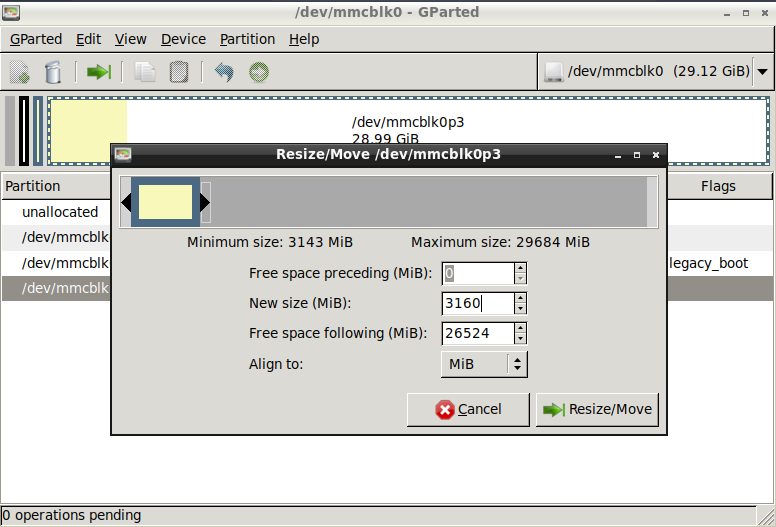776x527 pixels.
Task: Increase Free space following with up arrow
Action: click(x=520, y=328)
